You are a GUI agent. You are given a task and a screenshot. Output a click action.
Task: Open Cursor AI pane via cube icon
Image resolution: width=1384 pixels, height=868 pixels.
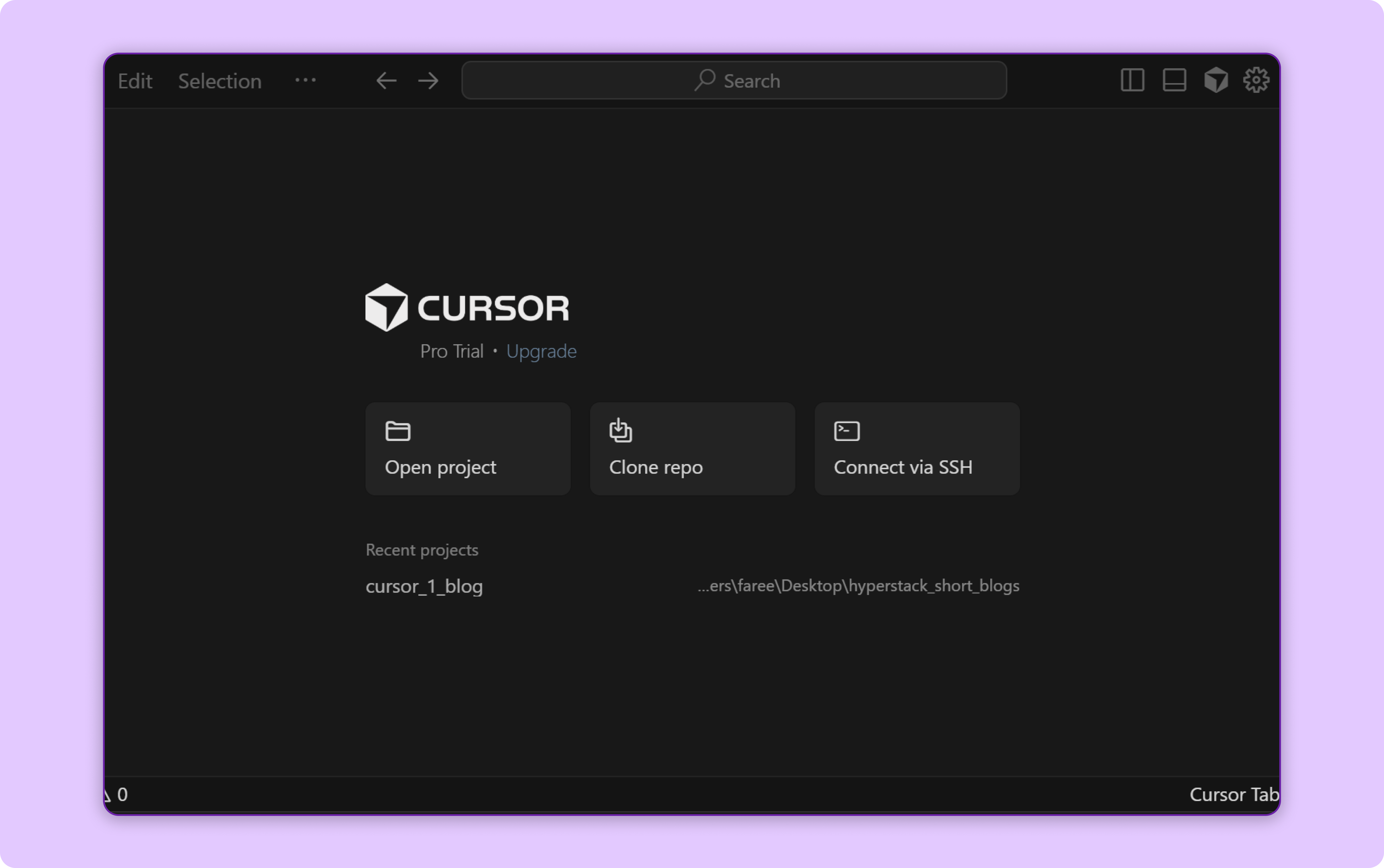pyautogui.click(x=1215, y=80)
